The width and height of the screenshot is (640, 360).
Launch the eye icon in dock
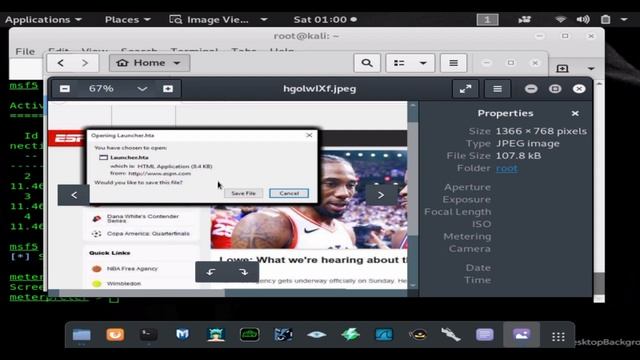(316, 335)
